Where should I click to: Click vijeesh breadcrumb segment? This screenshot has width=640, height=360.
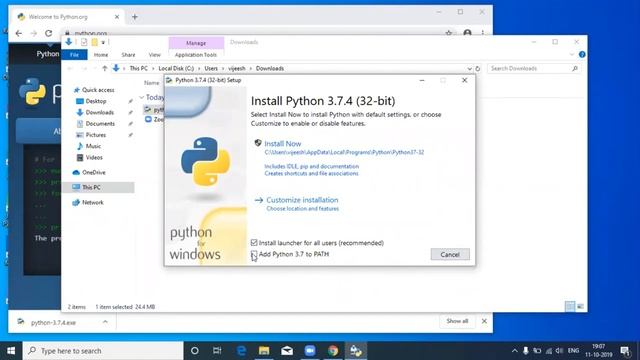tap(237, 69)
